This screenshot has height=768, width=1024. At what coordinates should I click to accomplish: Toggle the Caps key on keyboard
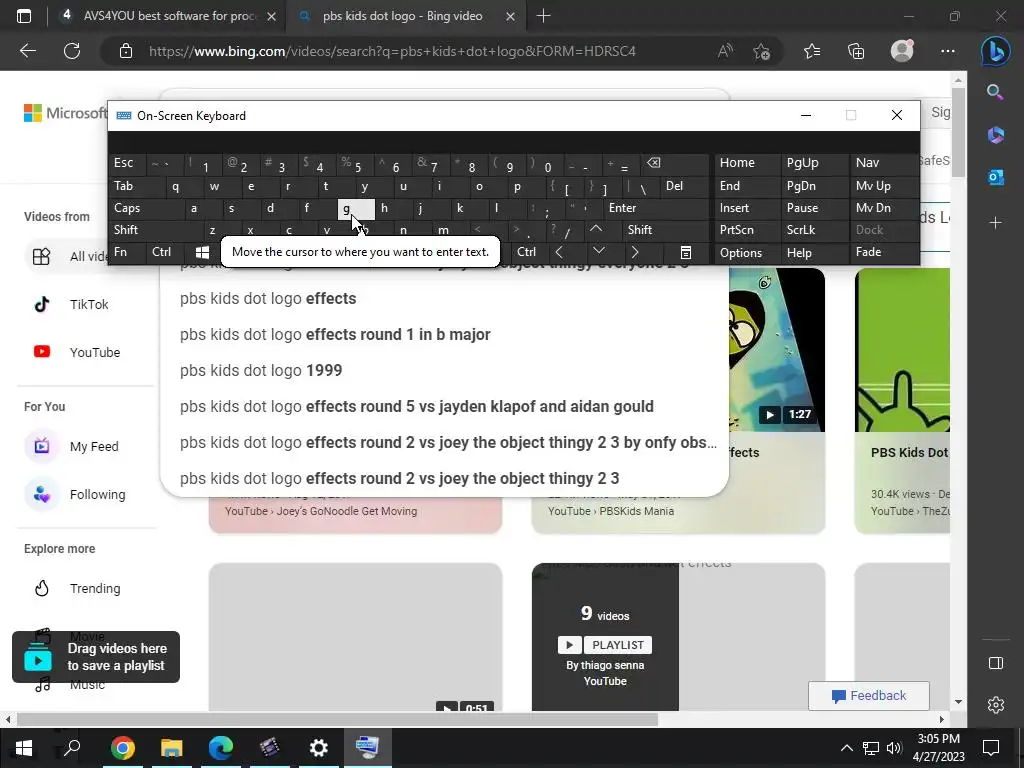click(146, 208)
